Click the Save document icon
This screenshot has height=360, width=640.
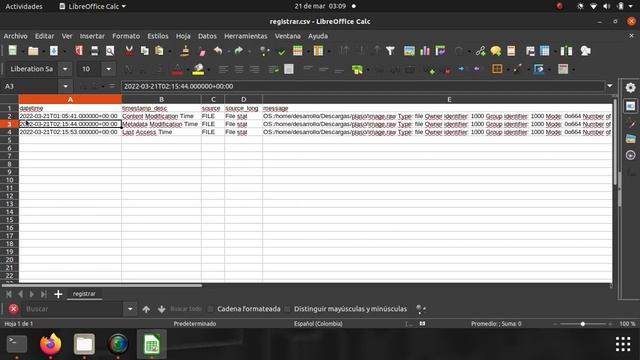coord(54,51)
